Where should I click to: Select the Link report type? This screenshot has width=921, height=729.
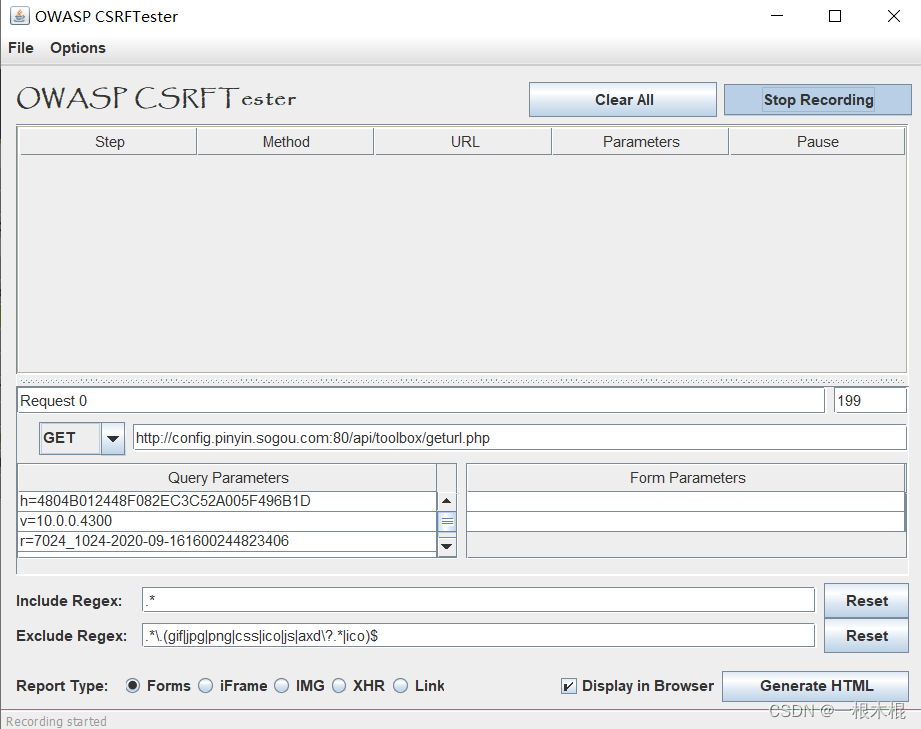[401, 686]
